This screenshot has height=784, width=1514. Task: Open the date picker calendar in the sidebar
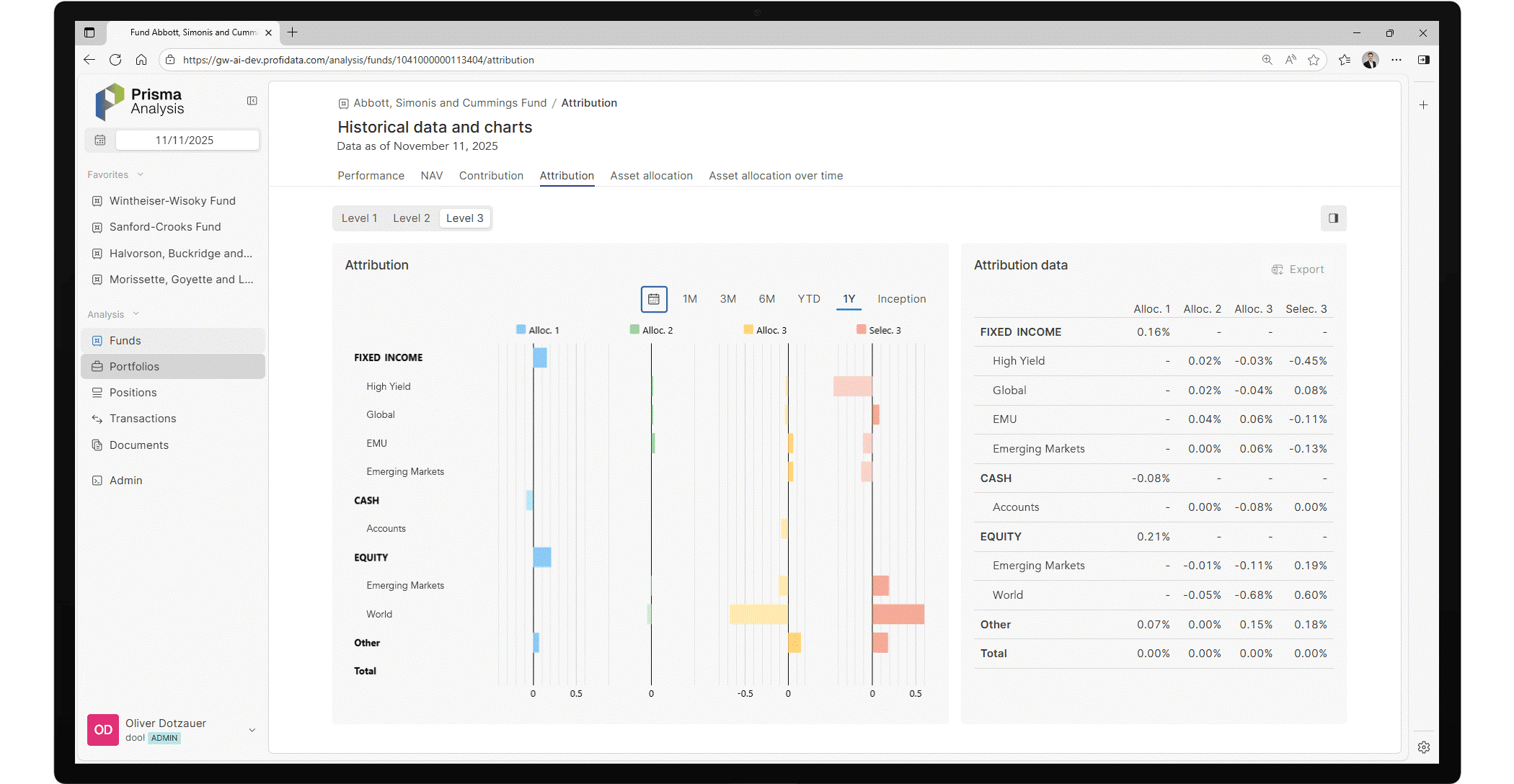(99, 140)
